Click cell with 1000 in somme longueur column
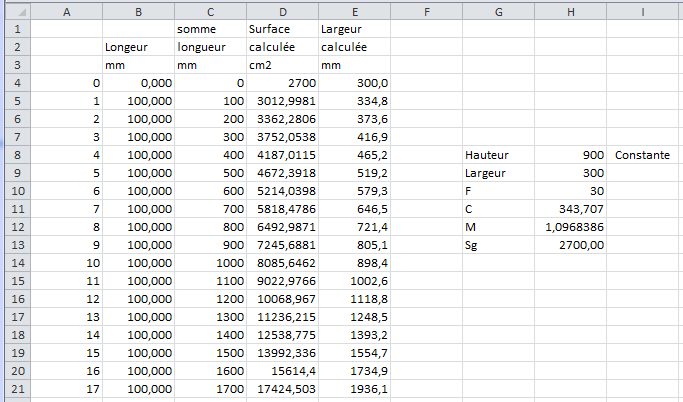683x402 pixels. click(210, 263)
